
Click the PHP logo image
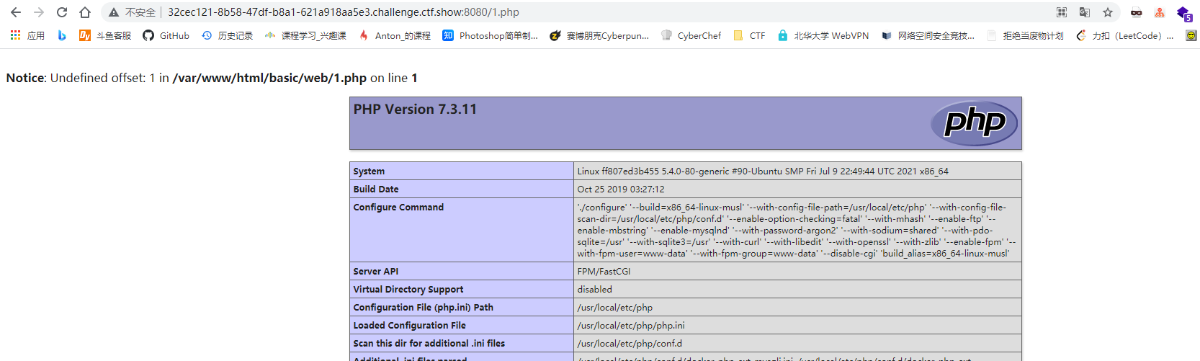pyautogui.click(x=976, y=123)
